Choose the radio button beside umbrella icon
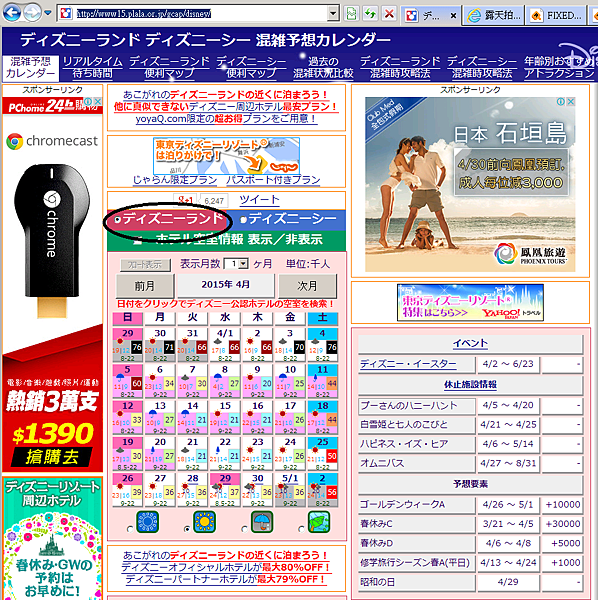Image resolution: width=598 pixels, height=600 pixels. click(244, 529)
